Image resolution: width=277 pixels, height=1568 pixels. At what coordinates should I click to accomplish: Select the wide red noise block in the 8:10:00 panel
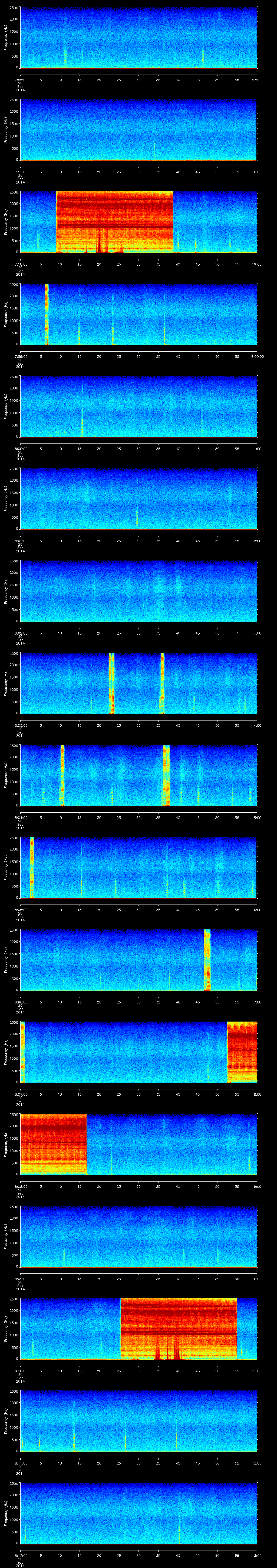(x=178, y=1329)
